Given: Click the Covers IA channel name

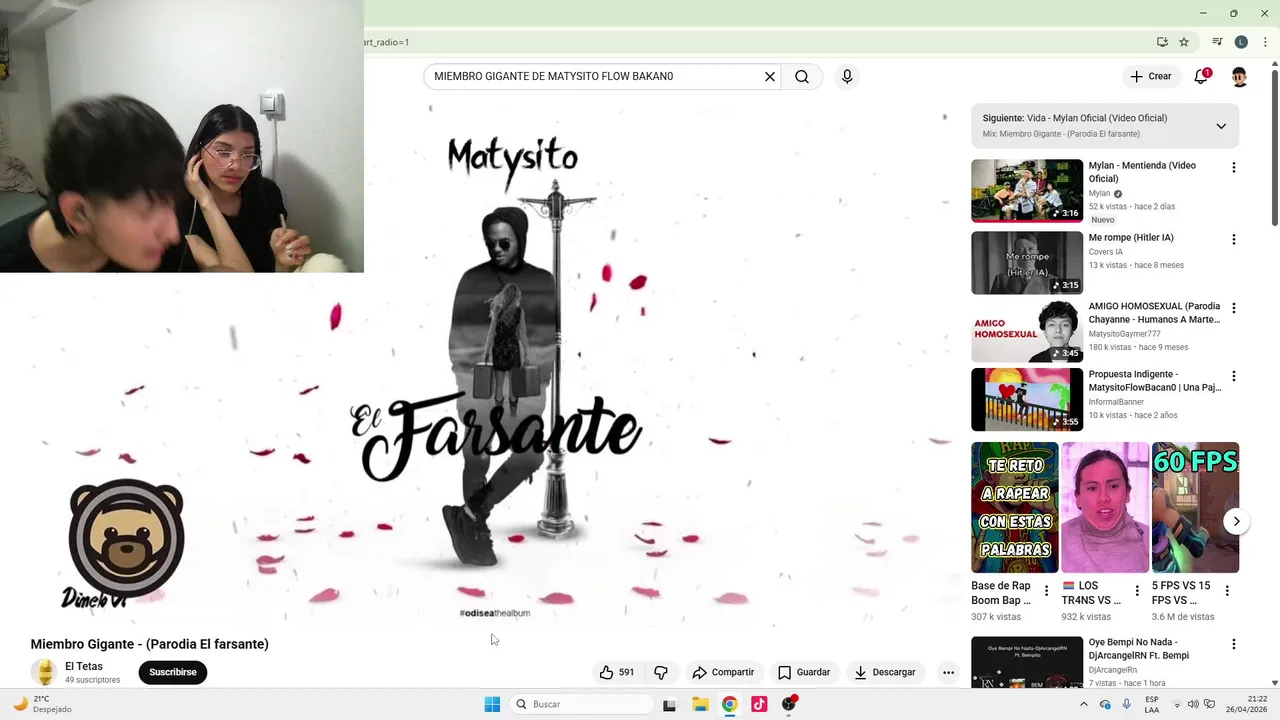Looking at the screenshot, I should pos(1106,252).
